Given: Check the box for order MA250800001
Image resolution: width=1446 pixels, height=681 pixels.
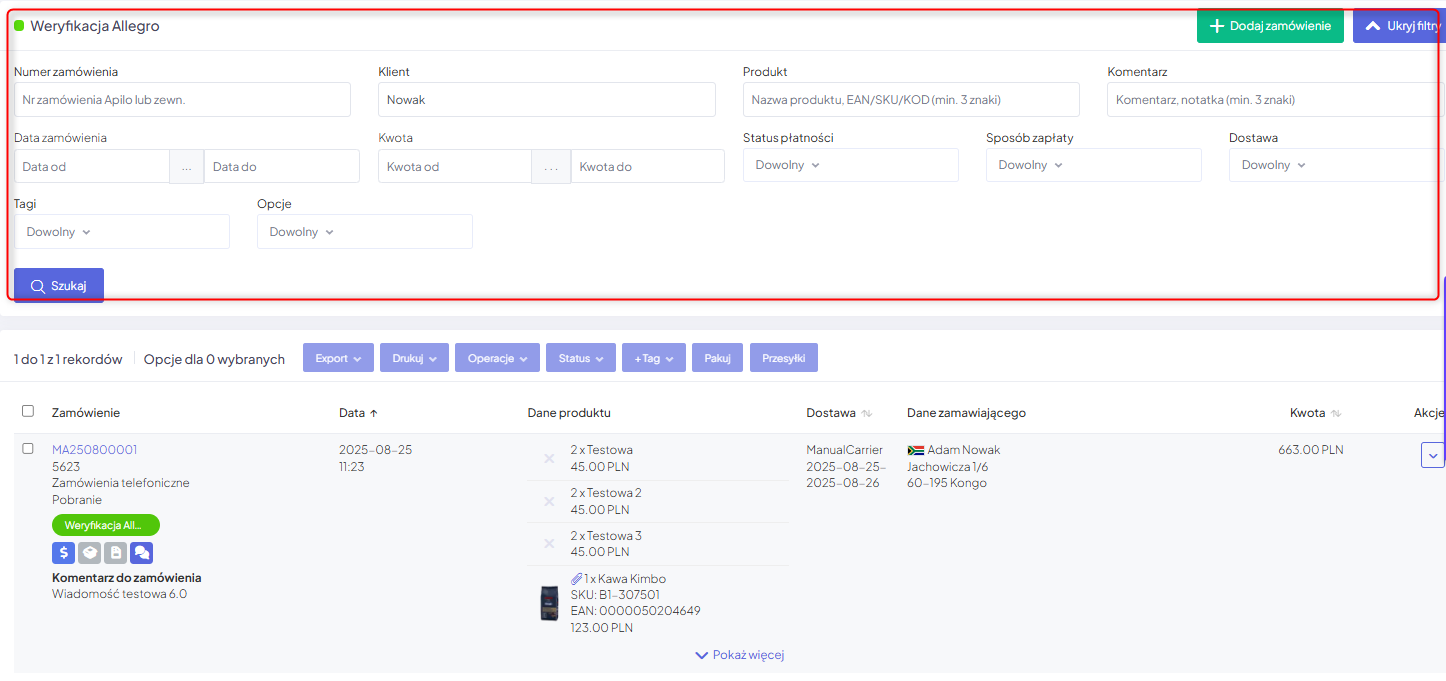Looking at the screenshot, I should pos(28,449).
